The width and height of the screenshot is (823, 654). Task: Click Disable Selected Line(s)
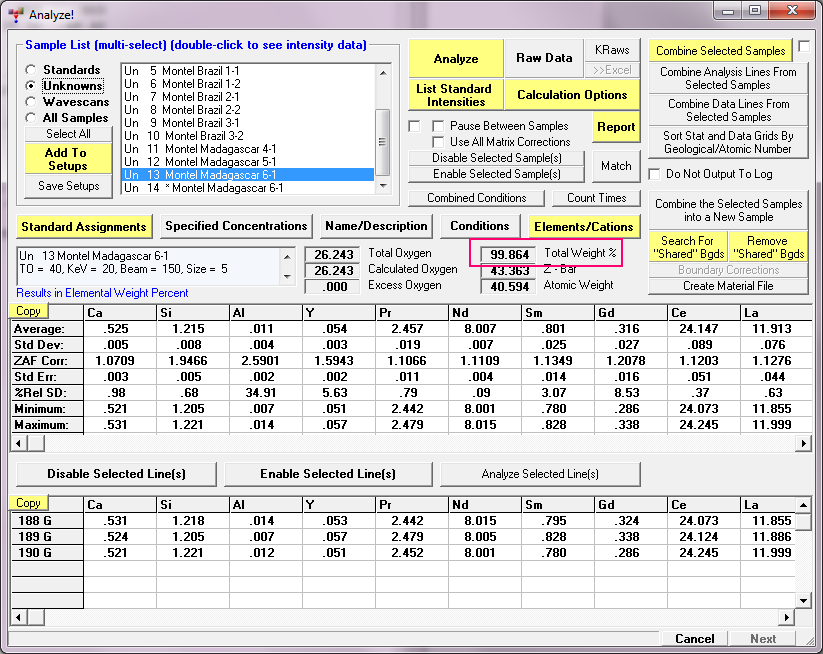116,474
